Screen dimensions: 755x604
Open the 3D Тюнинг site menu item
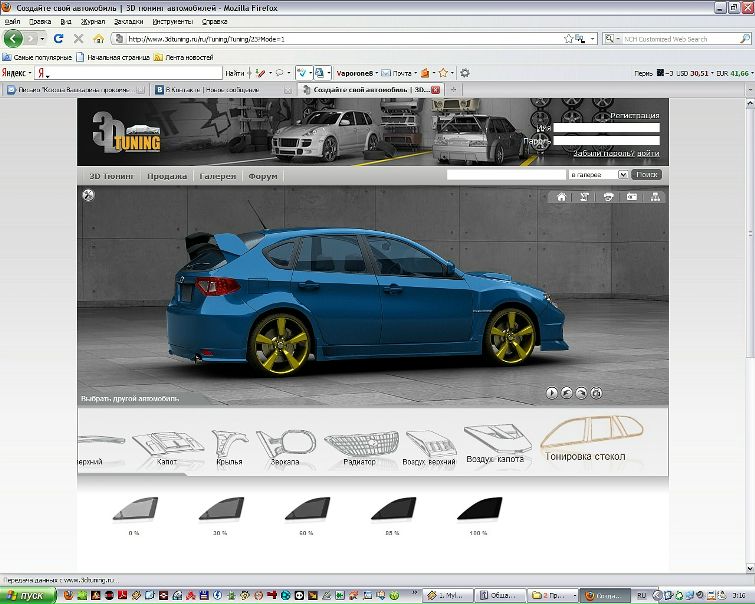pos(111,176)
